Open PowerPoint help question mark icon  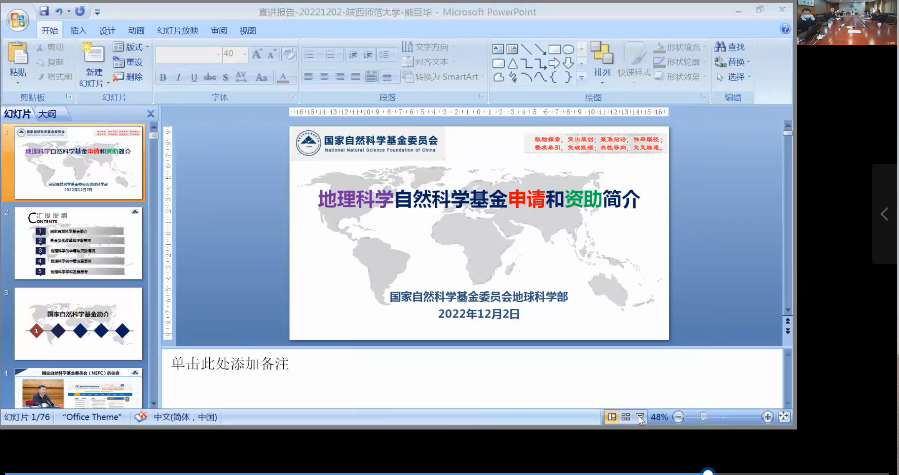[785, 30]
